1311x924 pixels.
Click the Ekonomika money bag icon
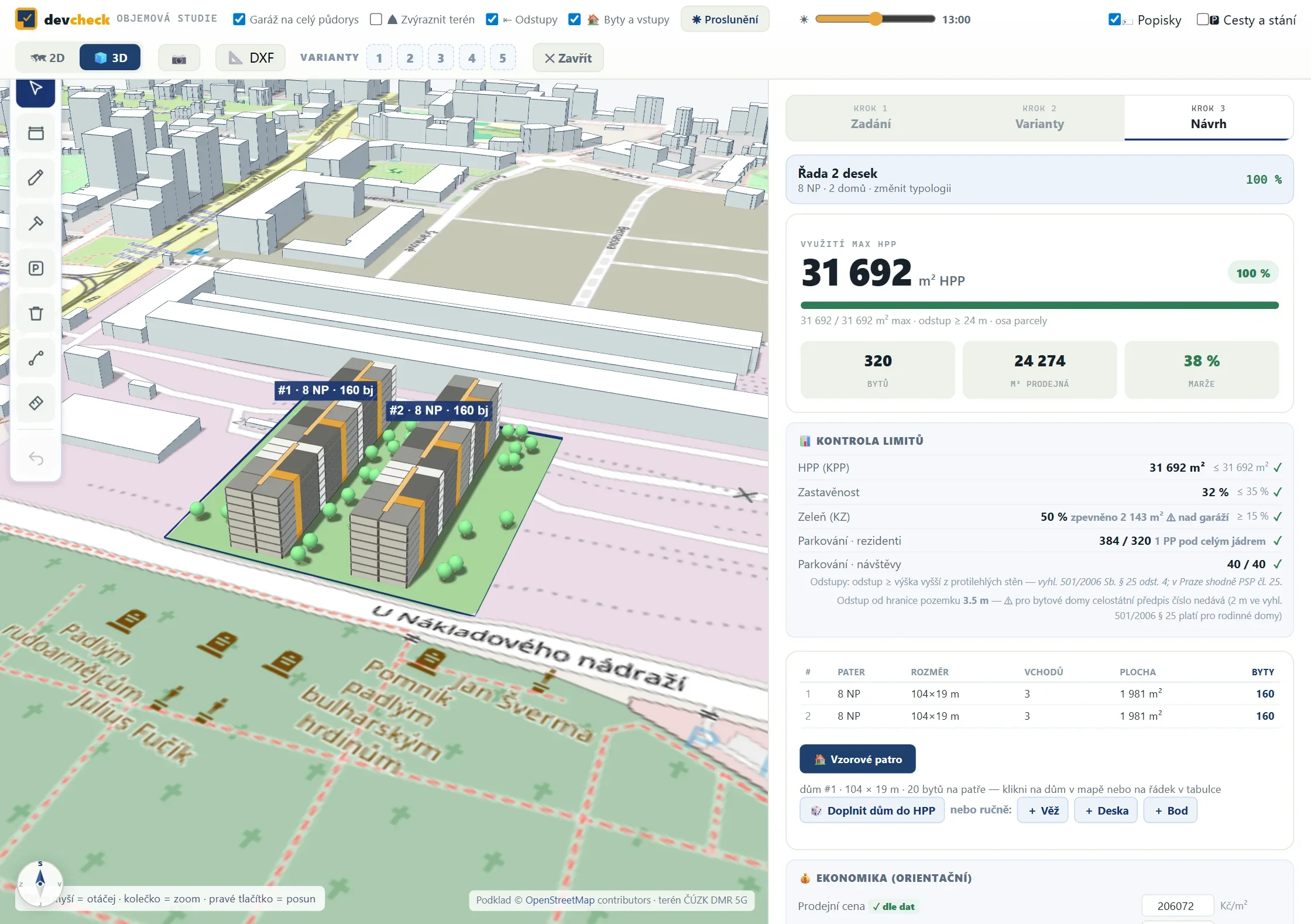pyautogui.click(x=805, y=878)
